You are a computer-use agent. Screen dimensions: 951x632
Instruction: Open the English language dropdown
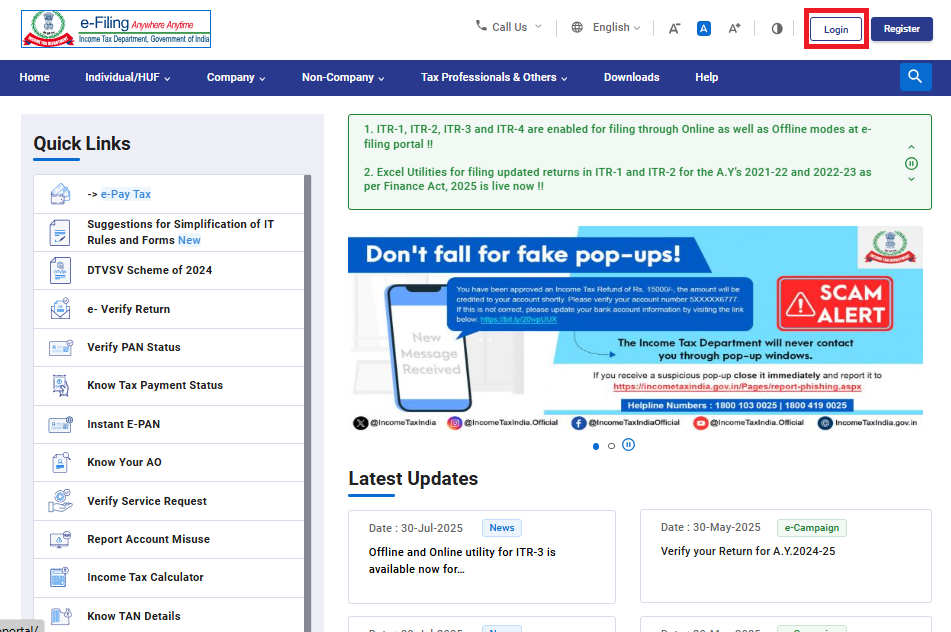(606, 27)
